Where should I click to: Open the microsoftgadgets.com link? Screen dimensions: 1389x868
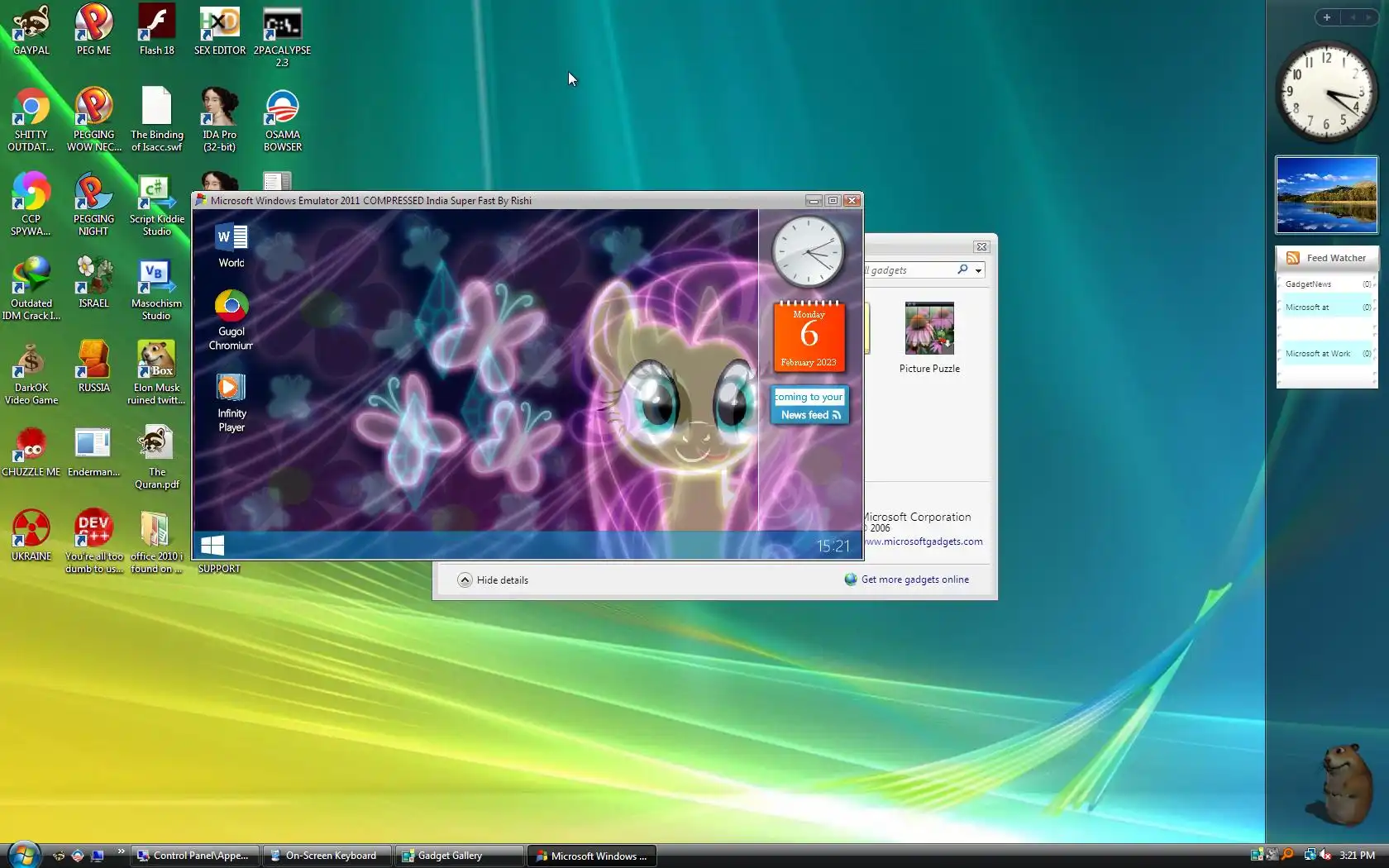[x=924, y=541]
